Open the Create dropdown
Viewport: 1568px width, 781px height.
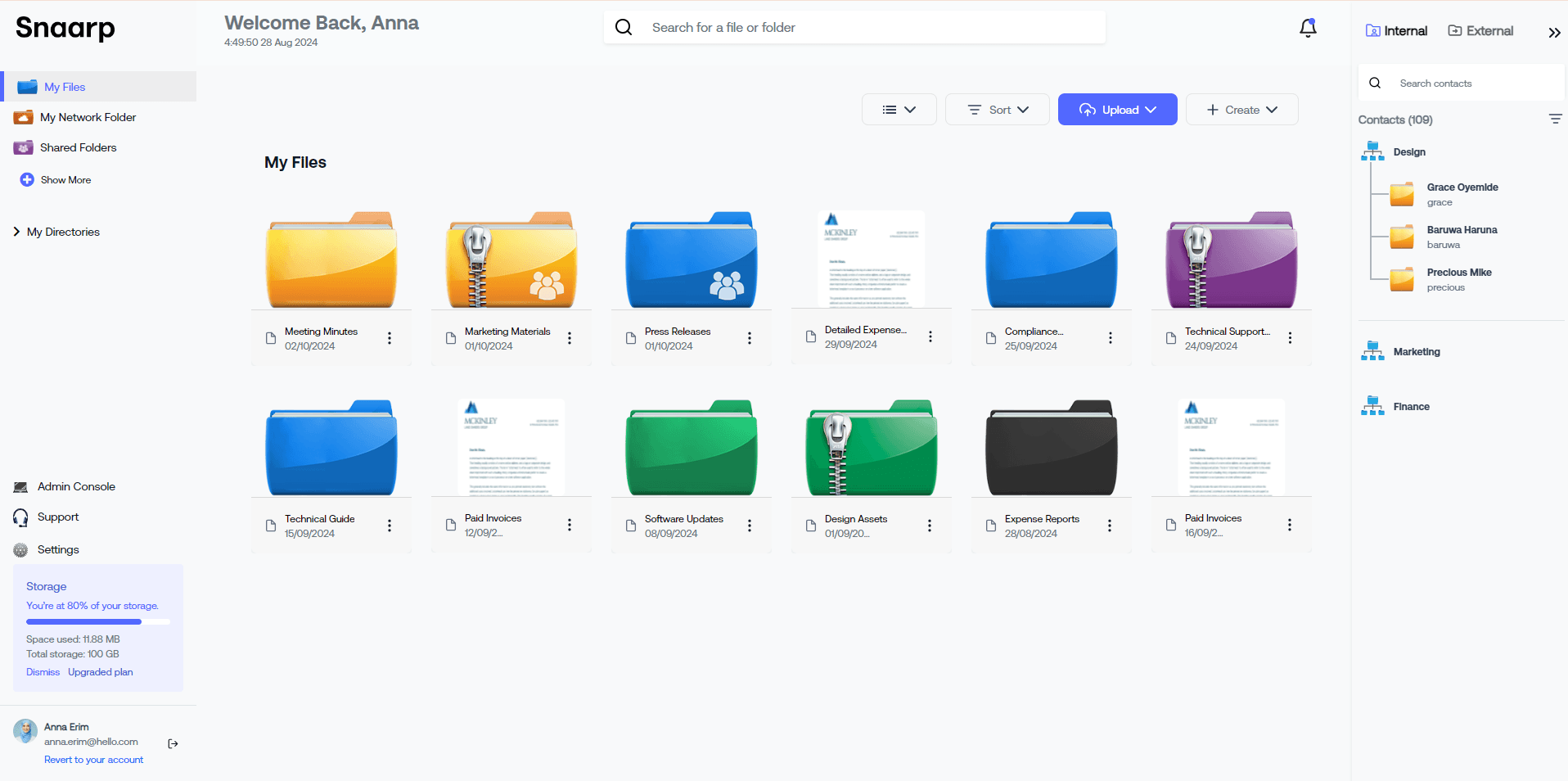pyautogui.click(x=1241, y=110)
